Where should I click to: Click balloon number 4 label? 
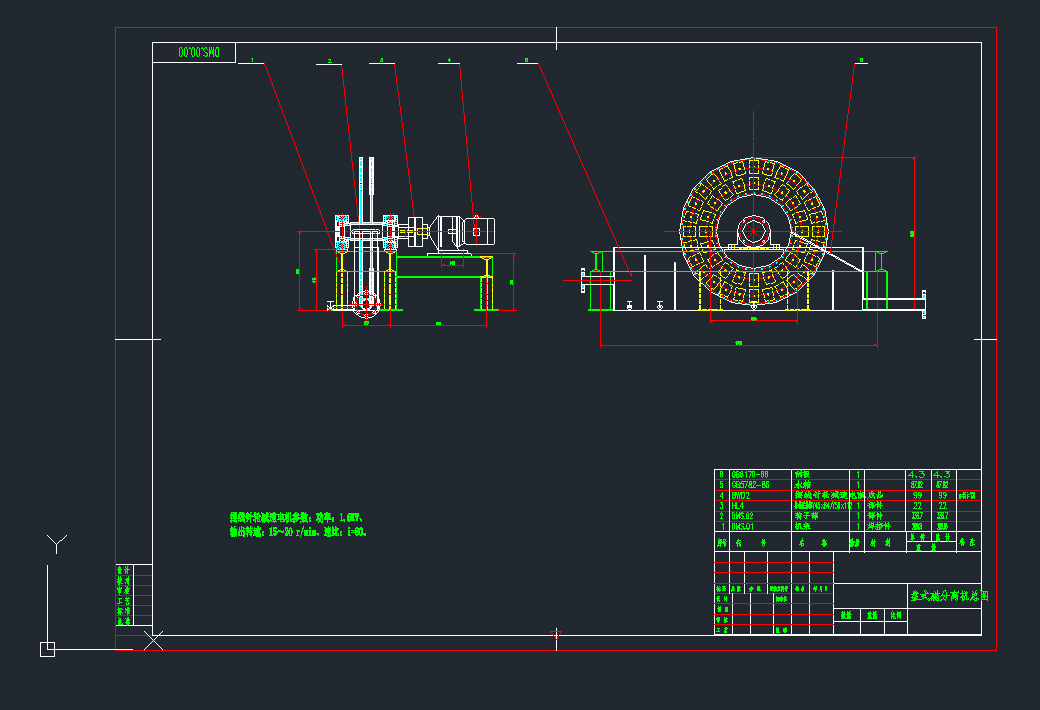coord(449,60)
